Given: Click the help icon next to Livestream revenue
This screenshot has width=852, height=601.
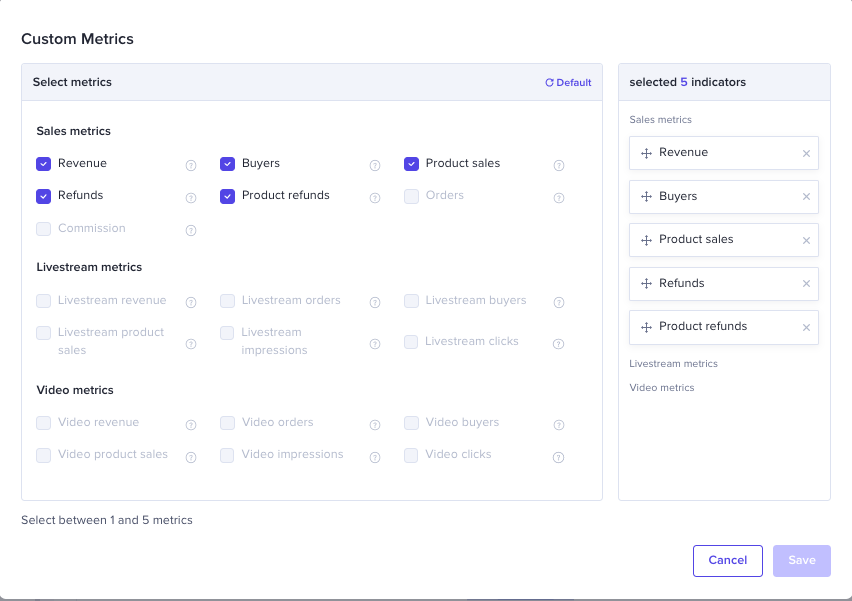Looking at the screenshot, I should coord(191,303).
